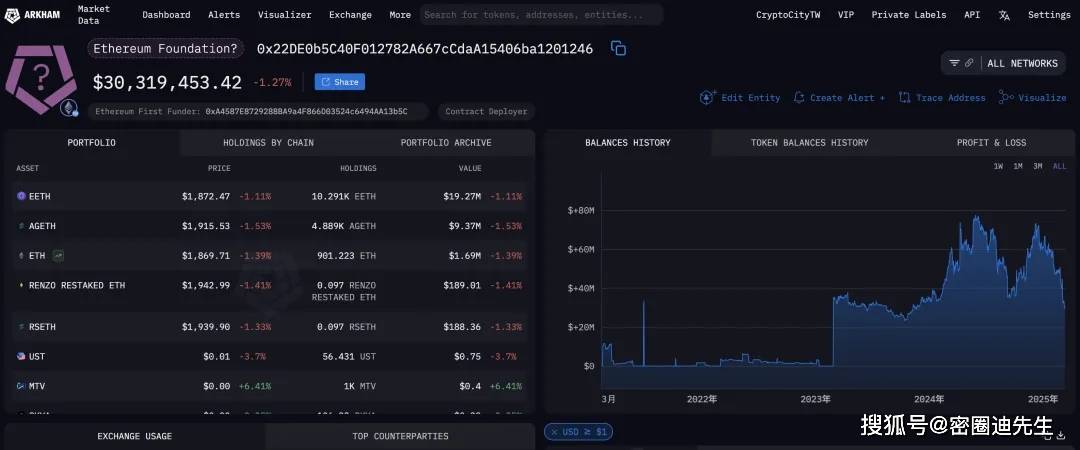Screen dimensions: 1080x450
Task: Click the RSETH token icon
Action: (21, 327)
